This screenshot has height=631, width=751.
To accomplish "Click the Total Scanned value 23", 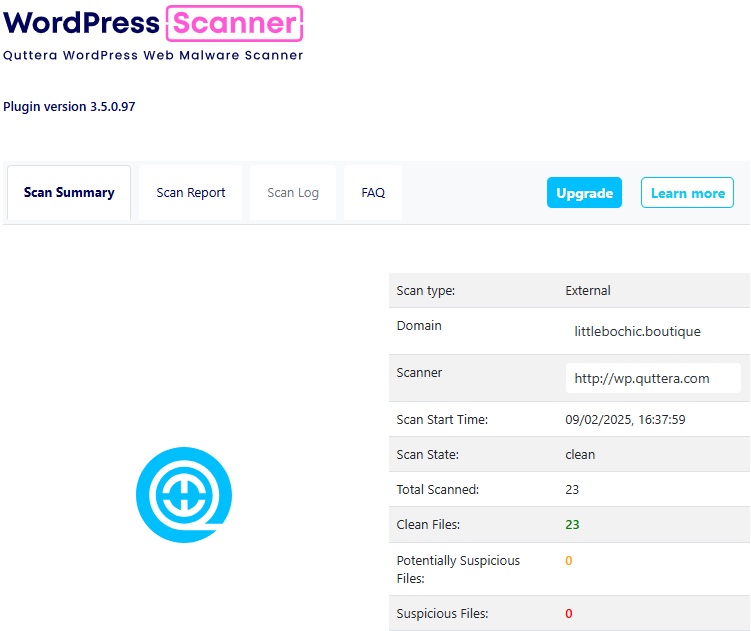I will pyautogui.click(x=572, y=489).
